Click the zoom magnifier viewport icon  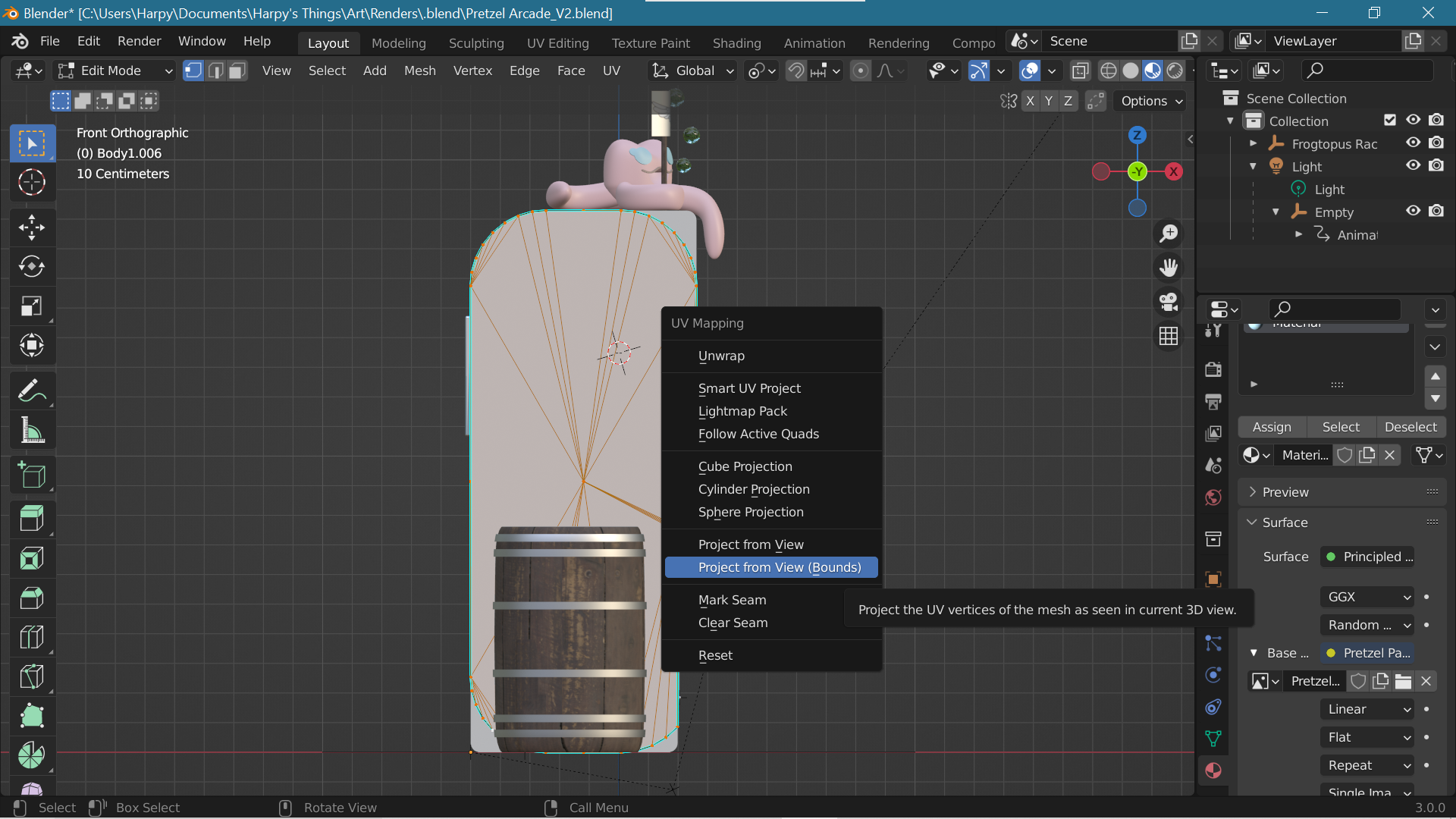click(1169, 234)
